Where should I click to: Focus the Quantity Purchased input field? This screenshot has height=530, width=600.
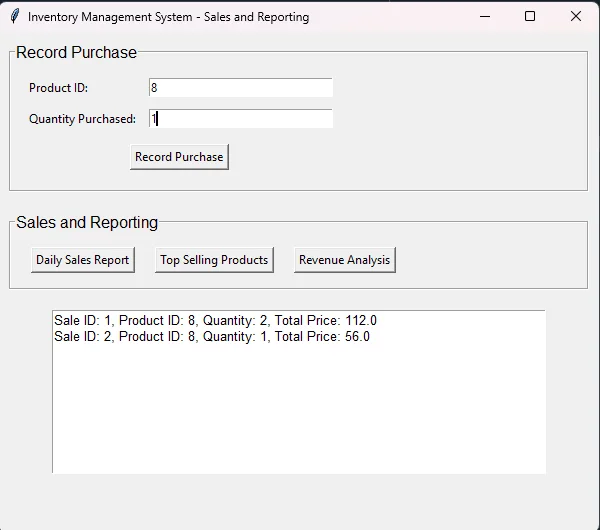241,119
